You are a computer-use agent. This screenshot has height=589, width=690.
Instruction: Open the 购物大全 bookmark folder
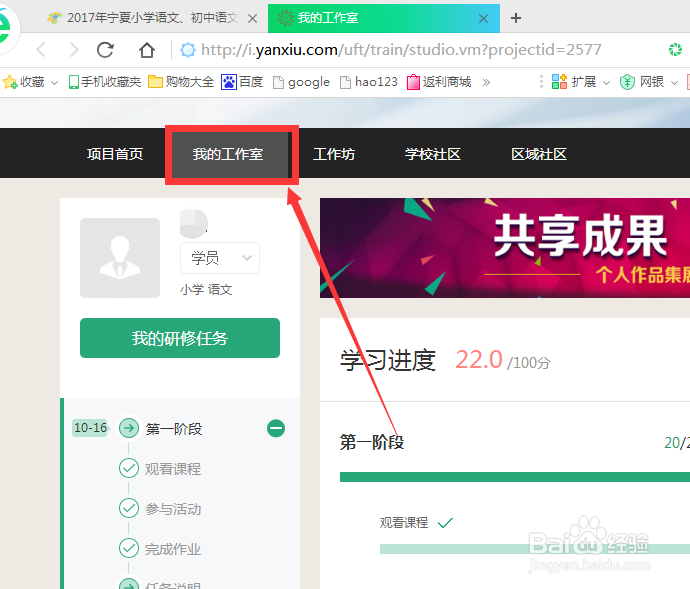point(181,82)
